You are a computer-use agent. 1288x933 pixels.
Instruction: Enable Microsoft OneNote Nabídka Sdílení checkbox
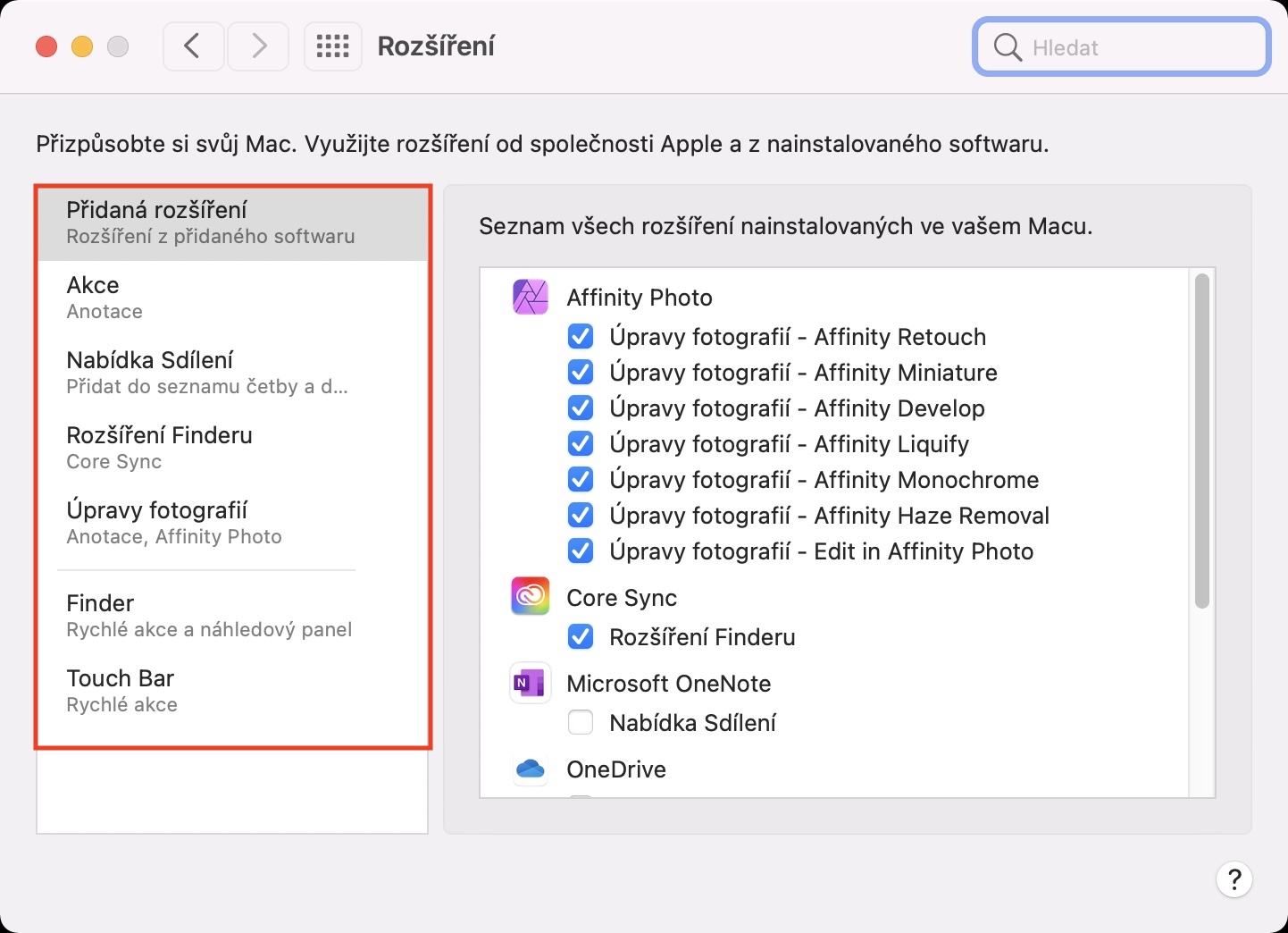point(581,723)
